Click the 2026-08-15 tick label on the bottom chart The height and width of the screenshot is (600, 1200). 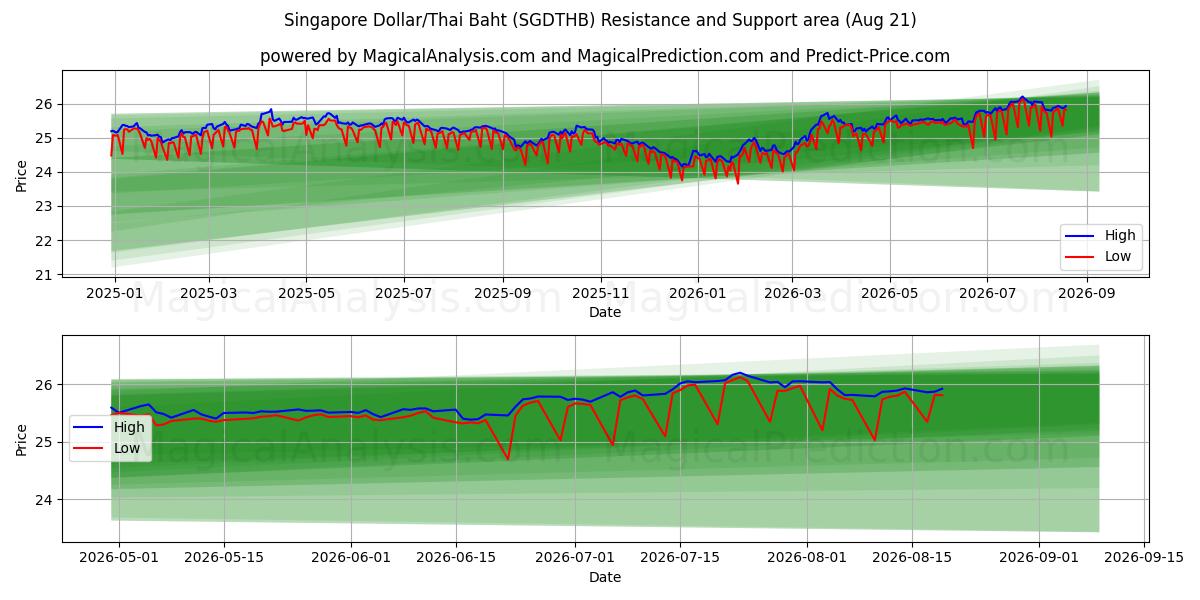[913, 559]
